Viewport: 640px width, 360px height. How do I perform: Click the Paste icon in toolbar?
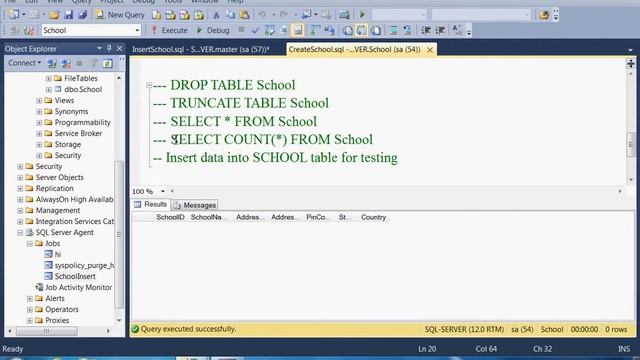(x=245, y=15)
